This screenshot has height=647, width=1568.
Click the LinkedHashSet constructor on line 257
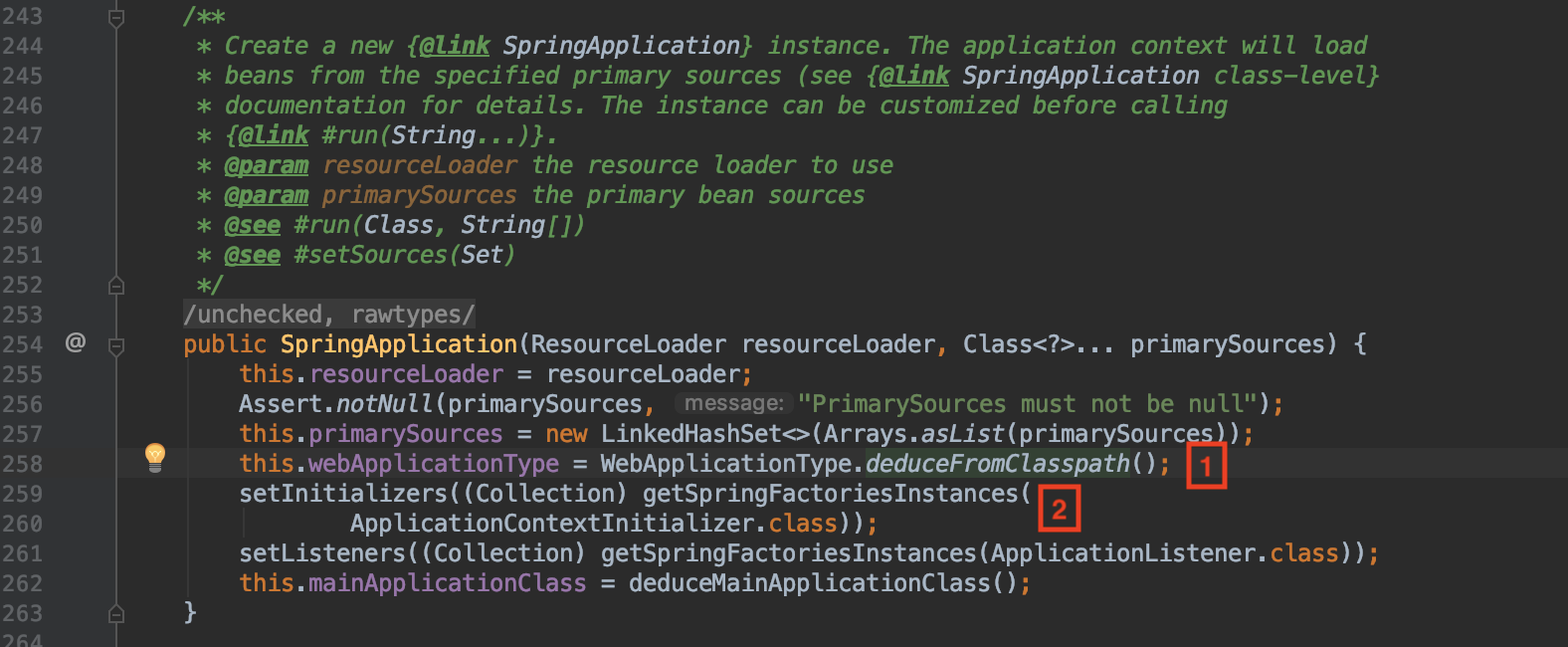690,434
